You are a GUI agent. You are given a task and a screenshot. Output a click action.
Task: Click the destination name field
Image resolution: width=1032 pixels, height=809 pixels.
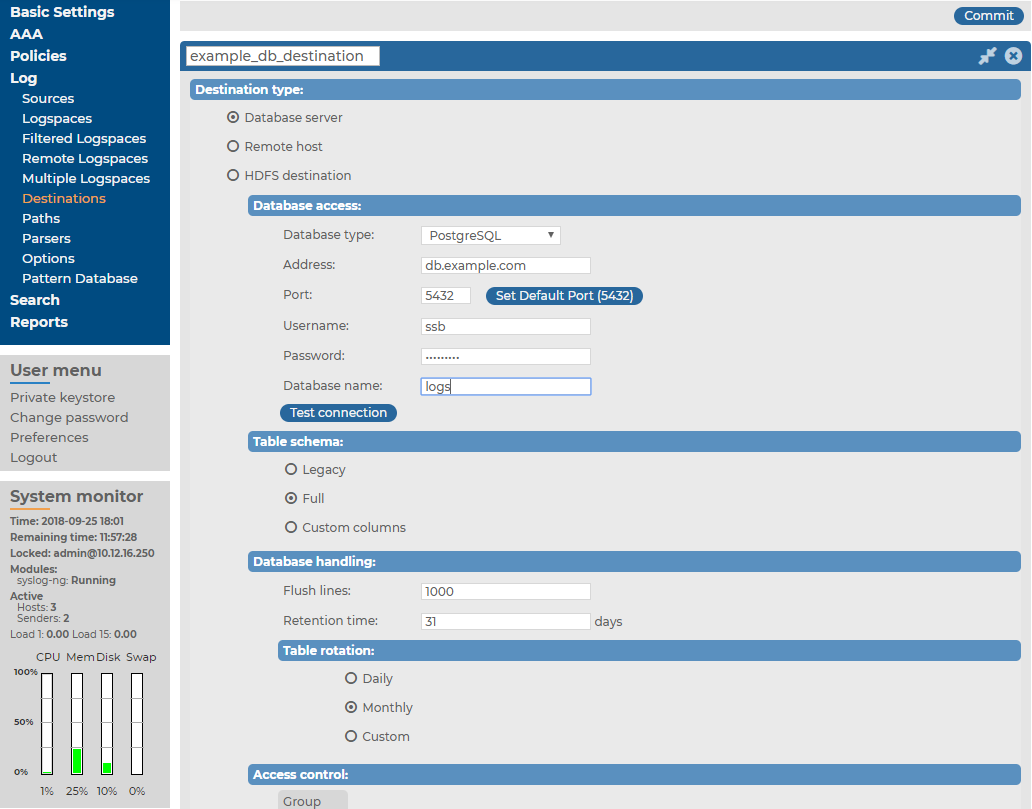coord(283,56)
